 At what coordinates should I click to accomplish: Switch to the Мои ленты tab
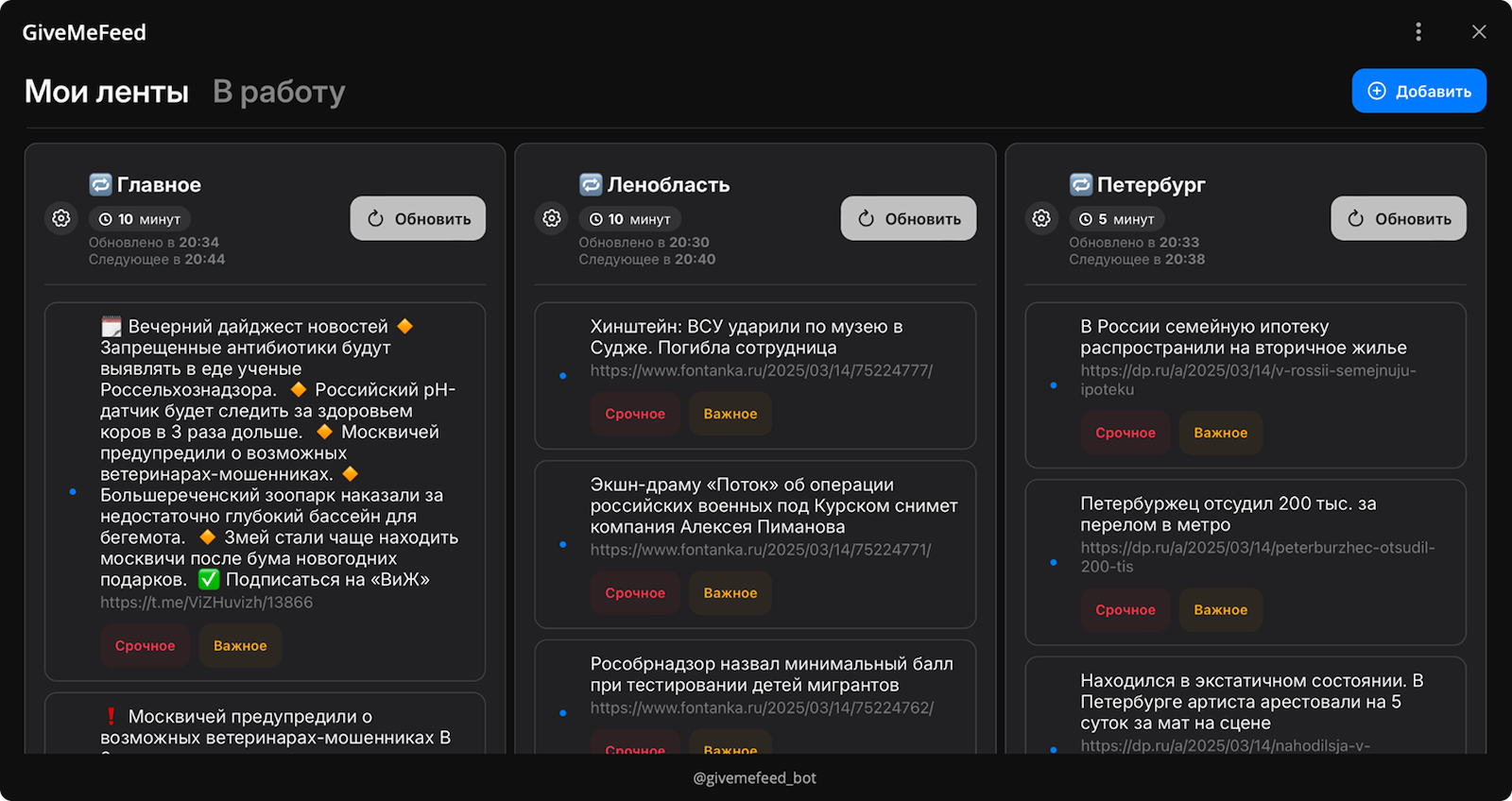coord(107,92)
